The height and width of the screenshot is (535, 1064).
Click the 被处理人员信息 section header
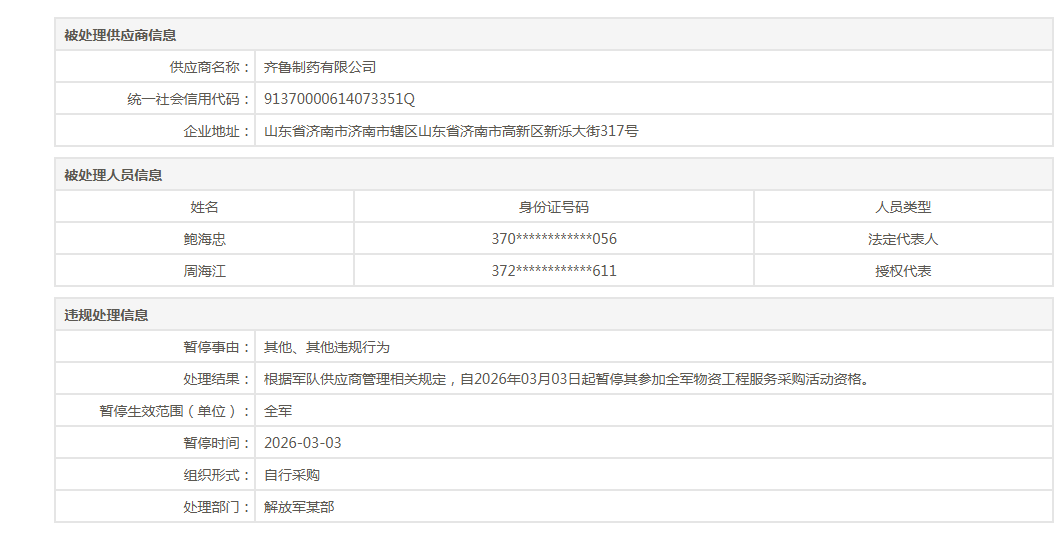pos(113,175)
